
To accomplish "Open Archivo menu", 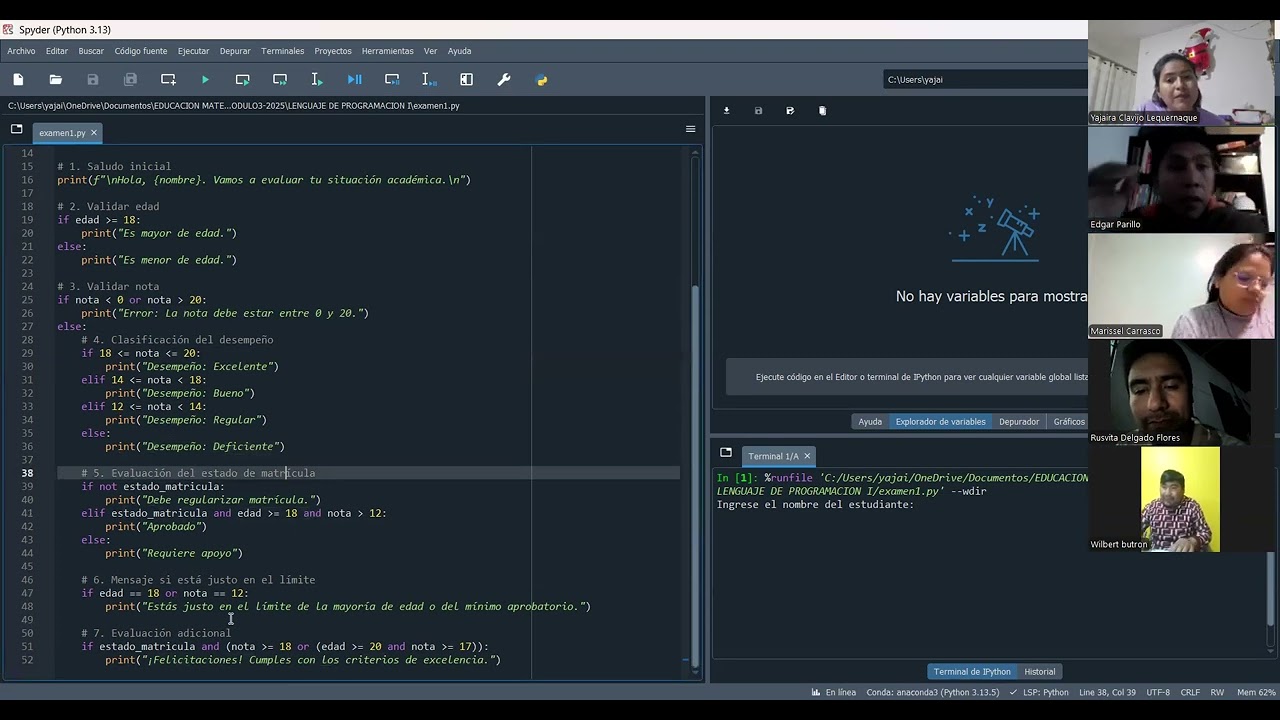I will coord(21,51).
